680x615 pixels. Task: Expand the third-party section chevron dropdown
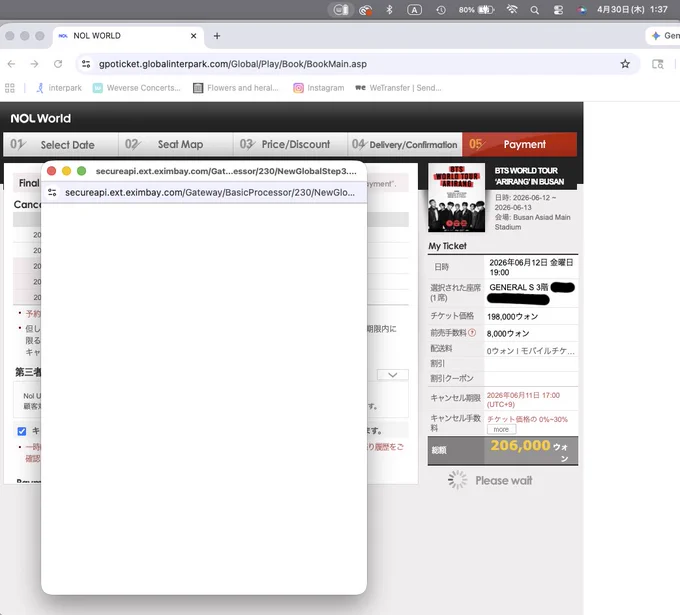(392, 375)
